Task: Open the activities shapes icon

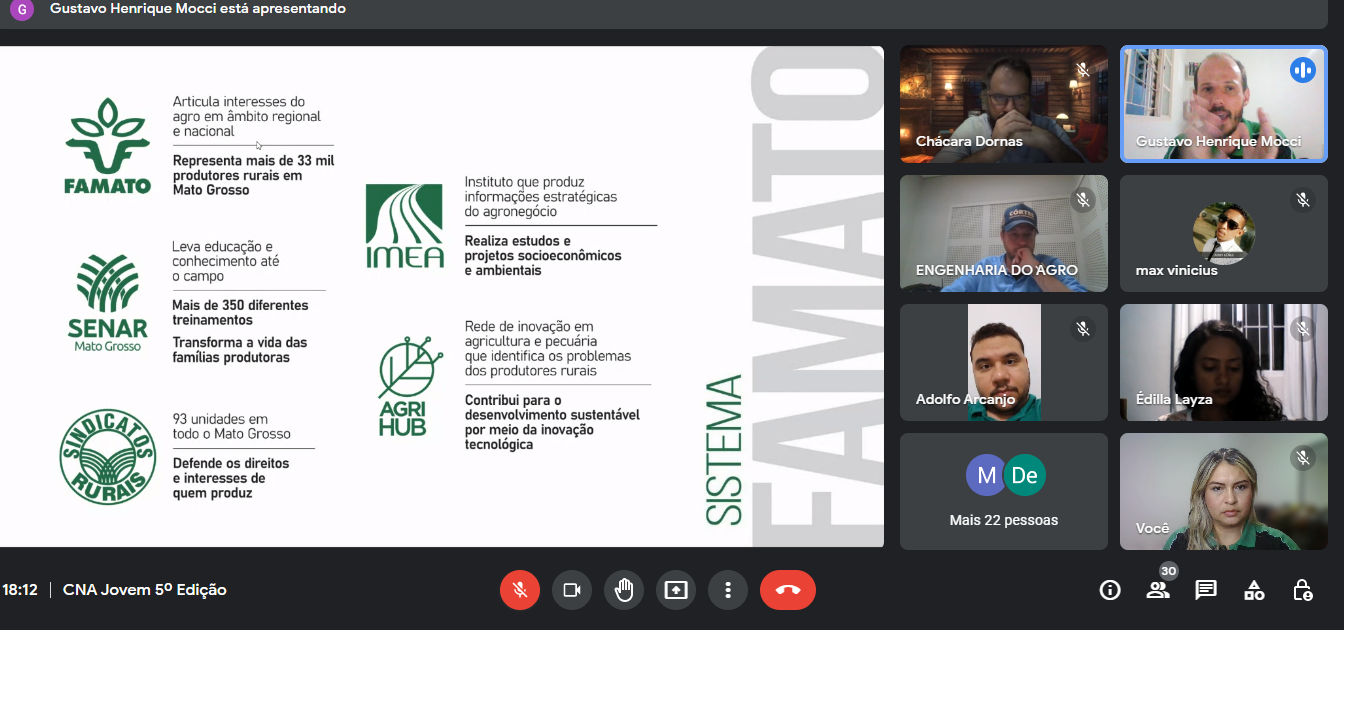Action: 1254,590
